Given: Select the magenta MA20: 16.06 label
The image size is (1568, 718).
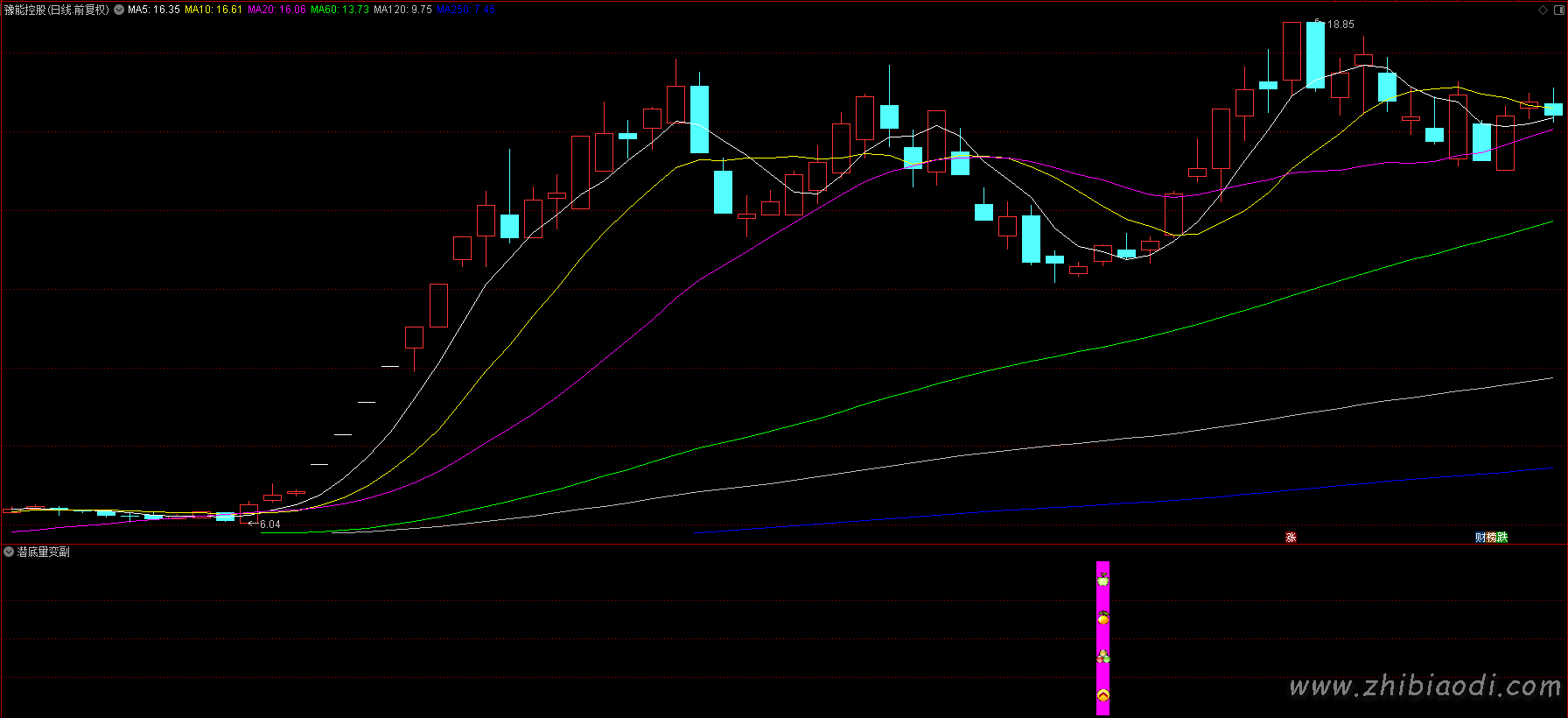Looking at the screenshot, I should click(276, 10).
